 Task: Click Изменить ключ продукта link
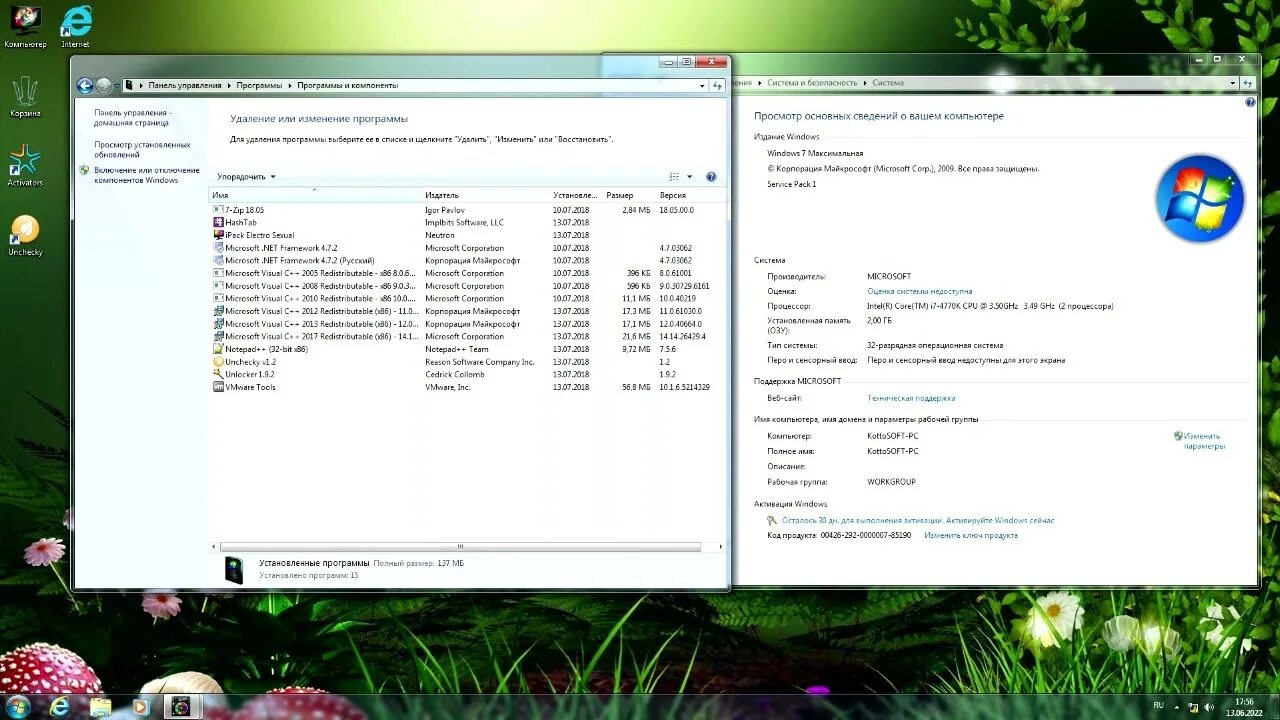click(971, 535)
